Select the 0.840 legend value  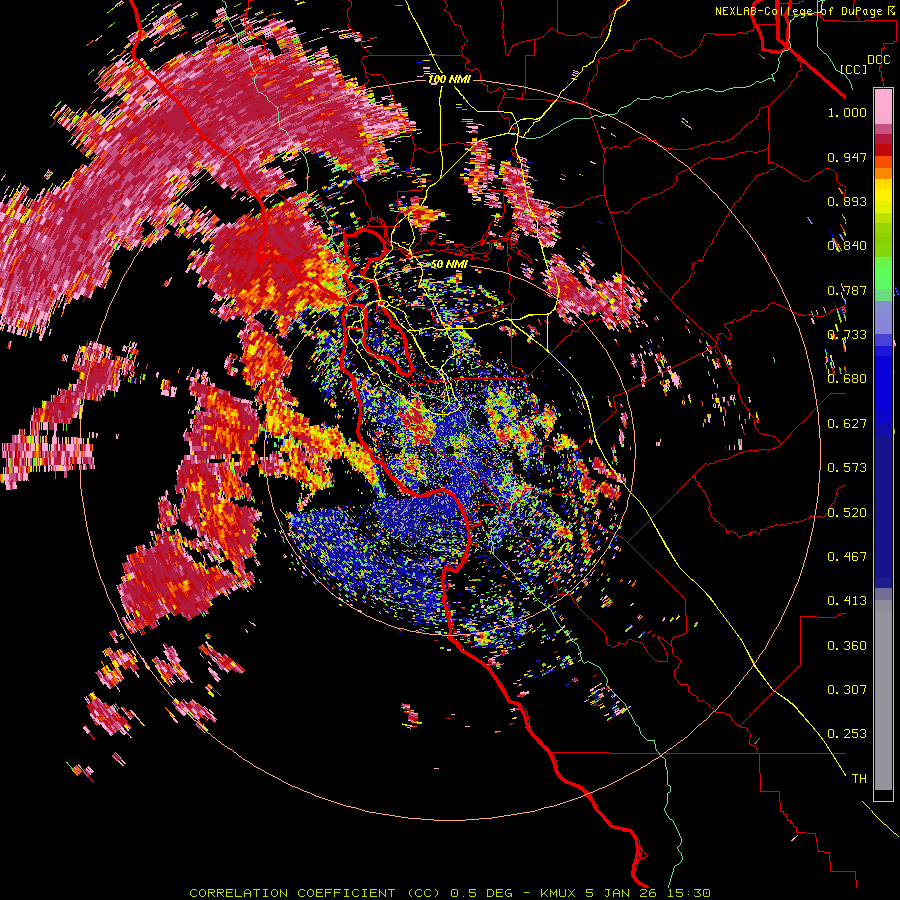pos(847,246)
